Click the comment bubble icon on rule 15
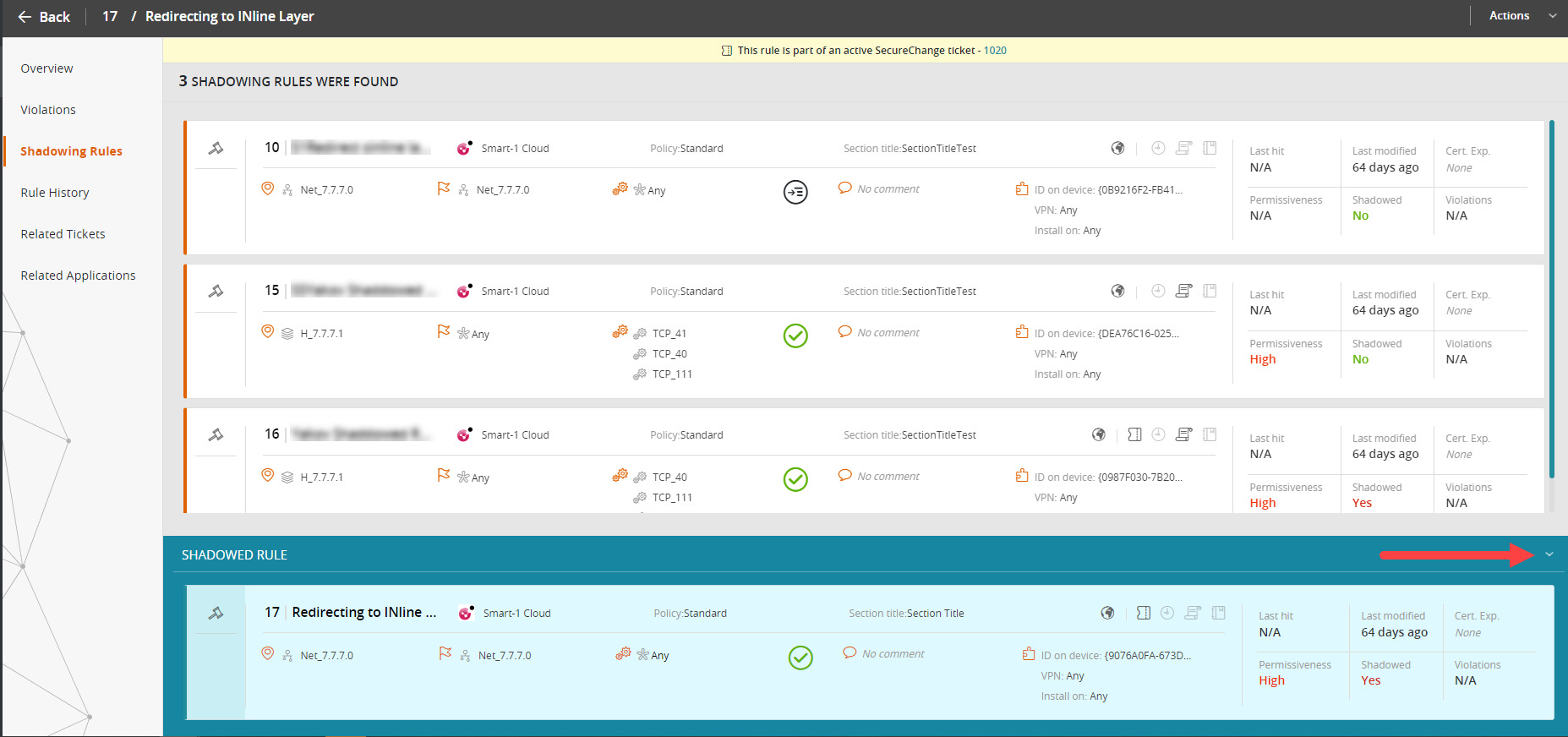This screenshot has width=1568, height=737. tap(844, 331)
